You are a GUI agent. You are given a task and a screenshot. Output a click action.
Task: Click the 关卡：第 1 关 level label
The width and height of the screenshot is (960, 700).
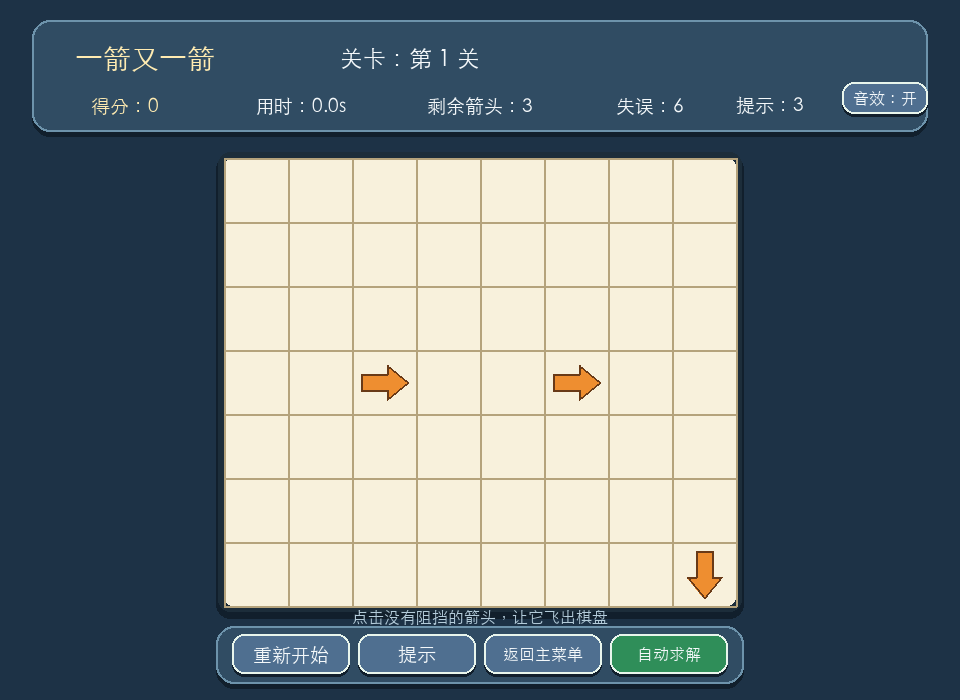(x=410, y=59)
